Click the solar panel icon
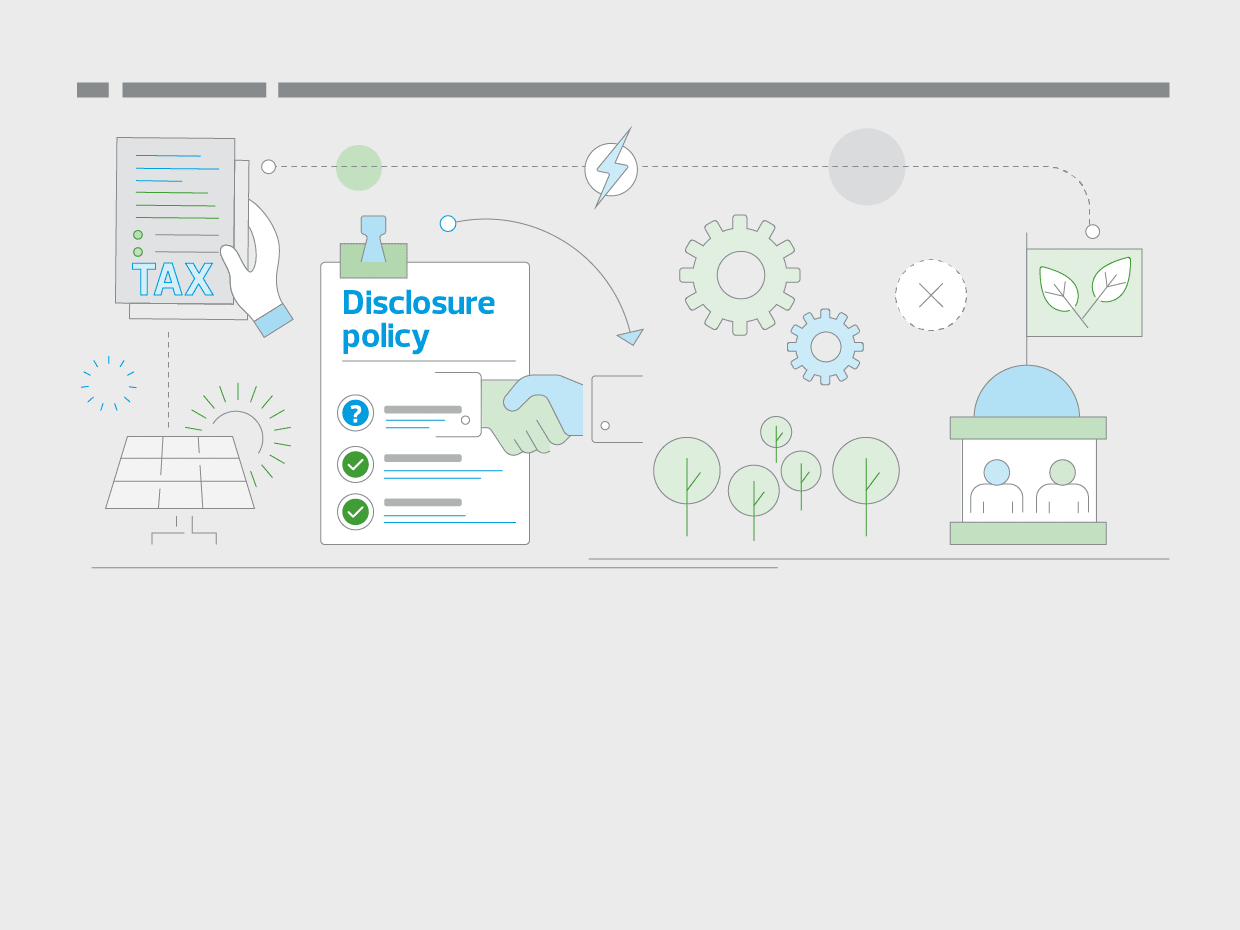Screen dimensions: 1240x930 coord(178,470)
